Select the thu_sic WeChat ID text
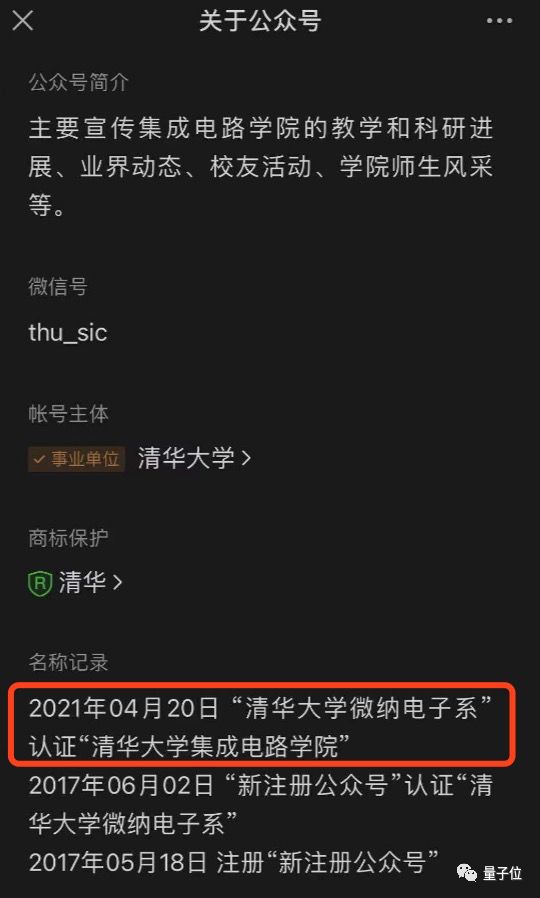Viewport: 540px width, 898px height. point(68,333)
